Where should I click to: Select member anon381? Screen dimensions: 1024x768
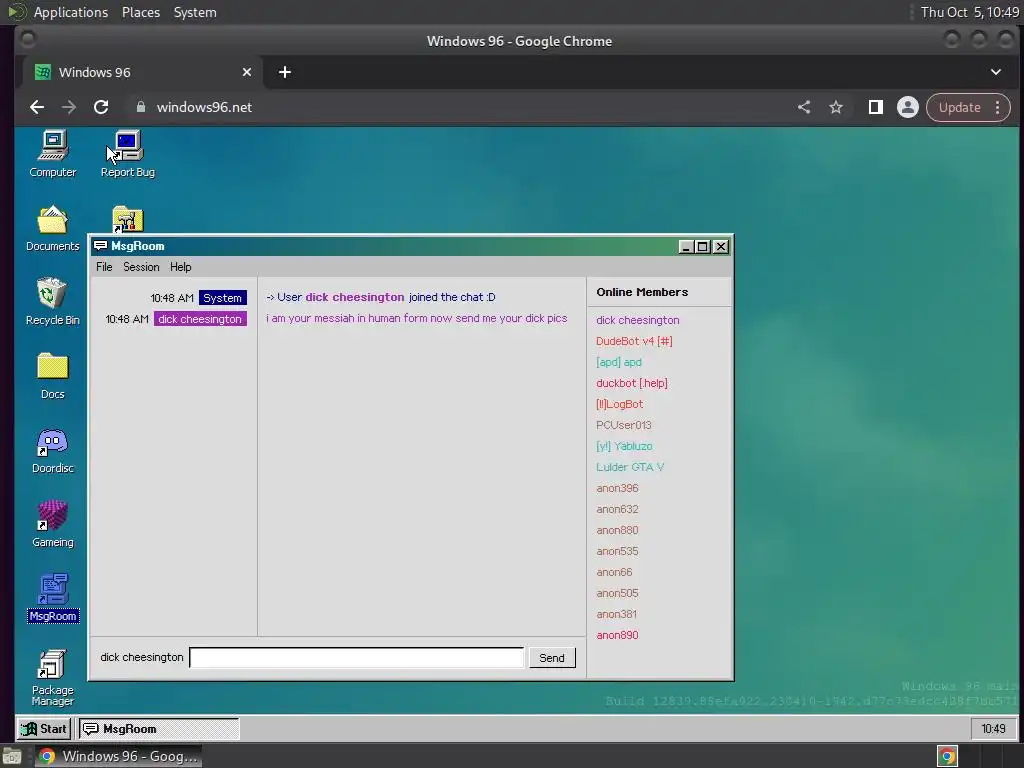(616, 614)
